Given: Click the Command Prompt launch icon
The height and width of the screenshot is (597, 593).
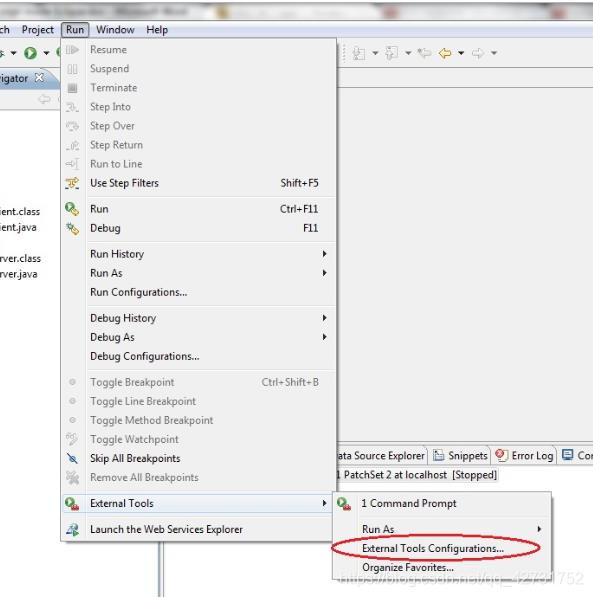Looking at the screenshot, I should tap(344, 504).
